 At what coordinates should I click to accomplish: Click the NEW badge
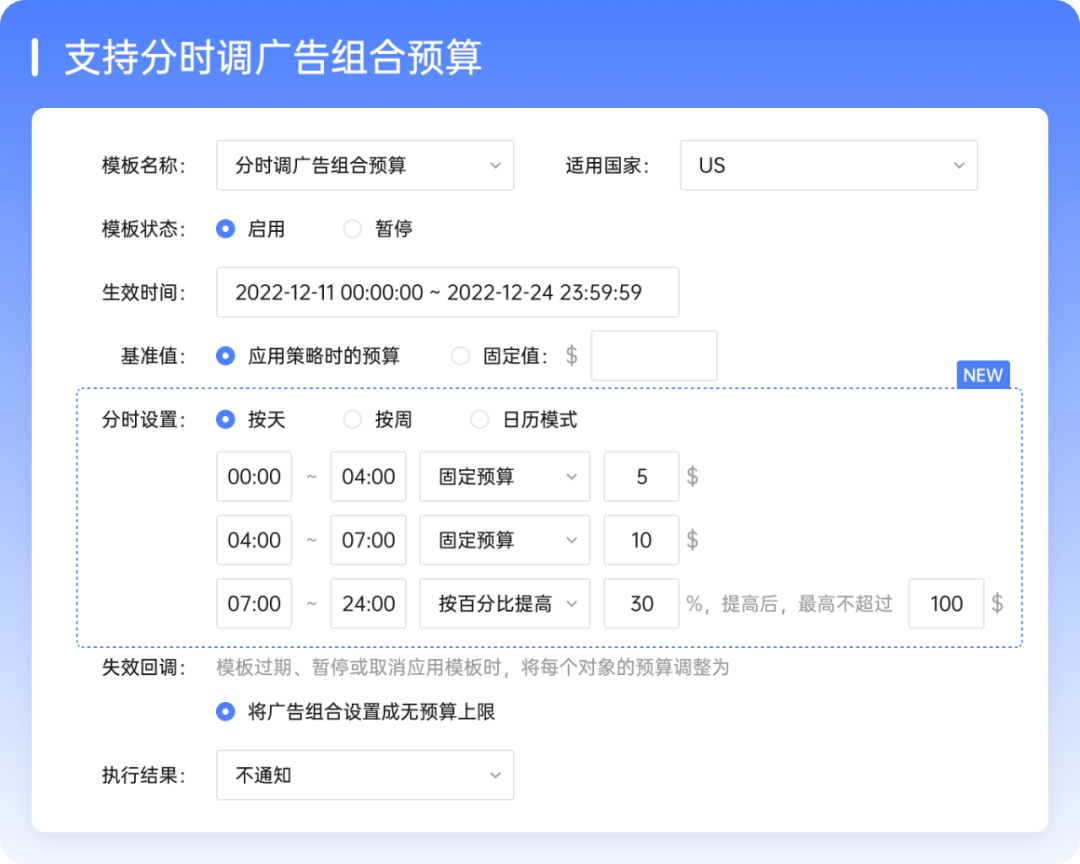982,375
